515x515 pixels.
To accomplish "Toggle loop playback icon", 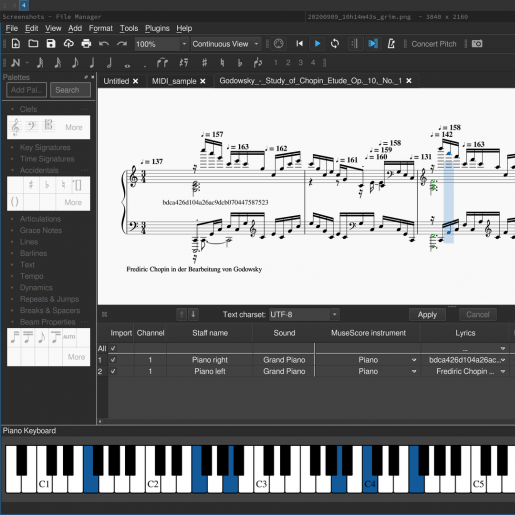I will [x=335, y=44].
